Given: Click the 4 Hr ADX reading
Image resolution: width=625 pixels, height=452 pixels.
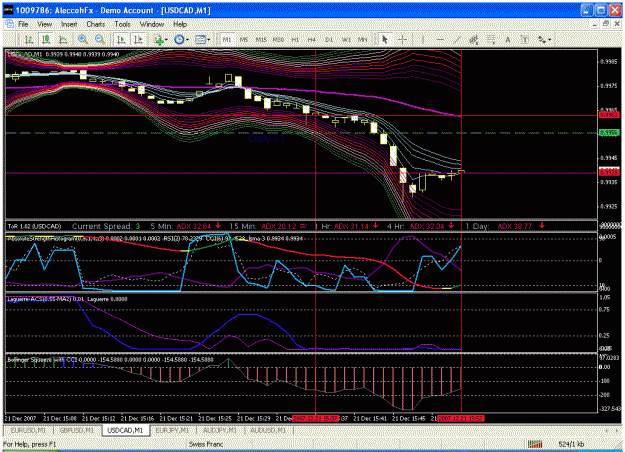Looking at the screenshot, I should [427, 226].
